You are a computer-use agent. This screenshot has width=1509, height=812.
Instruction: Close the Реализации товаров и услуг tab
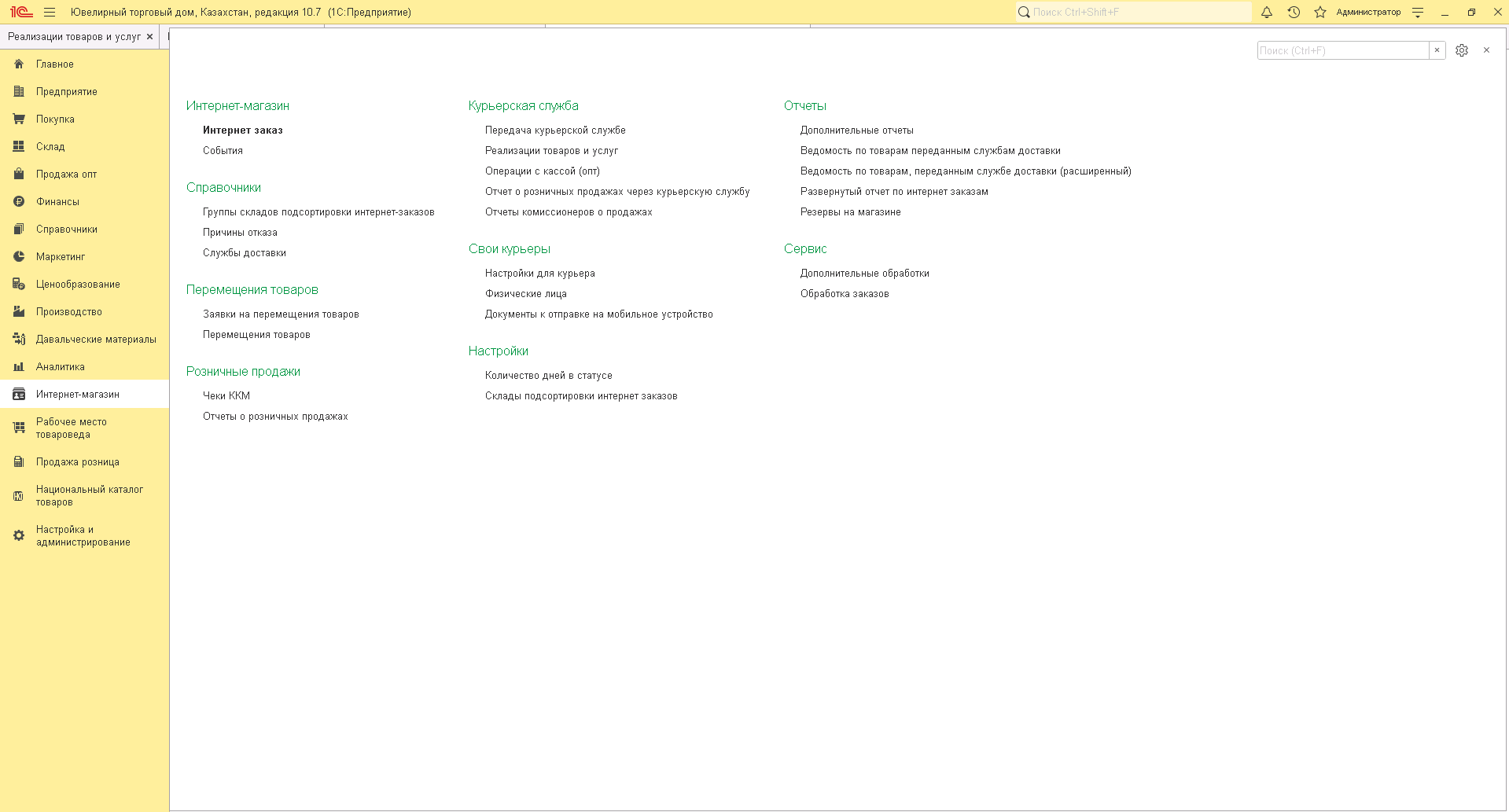pos(149,37)
